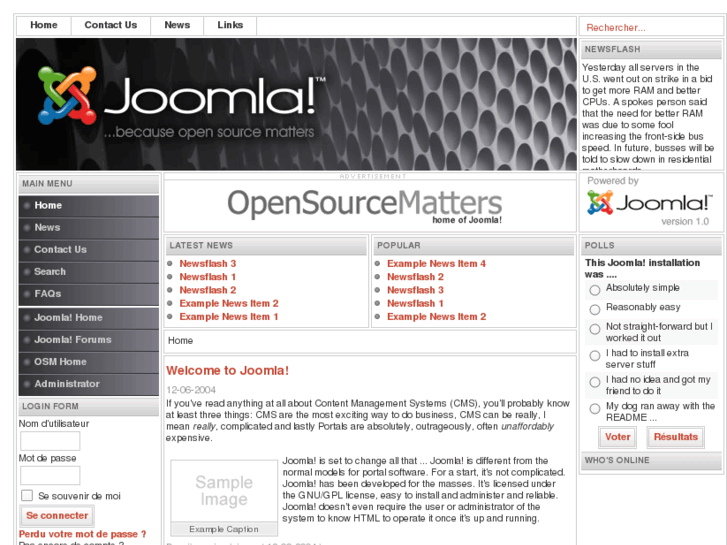The width and height of the screenshot is (727, 545).
Task: Click the Home breadcrumb above the article
Action: [180, 341]
